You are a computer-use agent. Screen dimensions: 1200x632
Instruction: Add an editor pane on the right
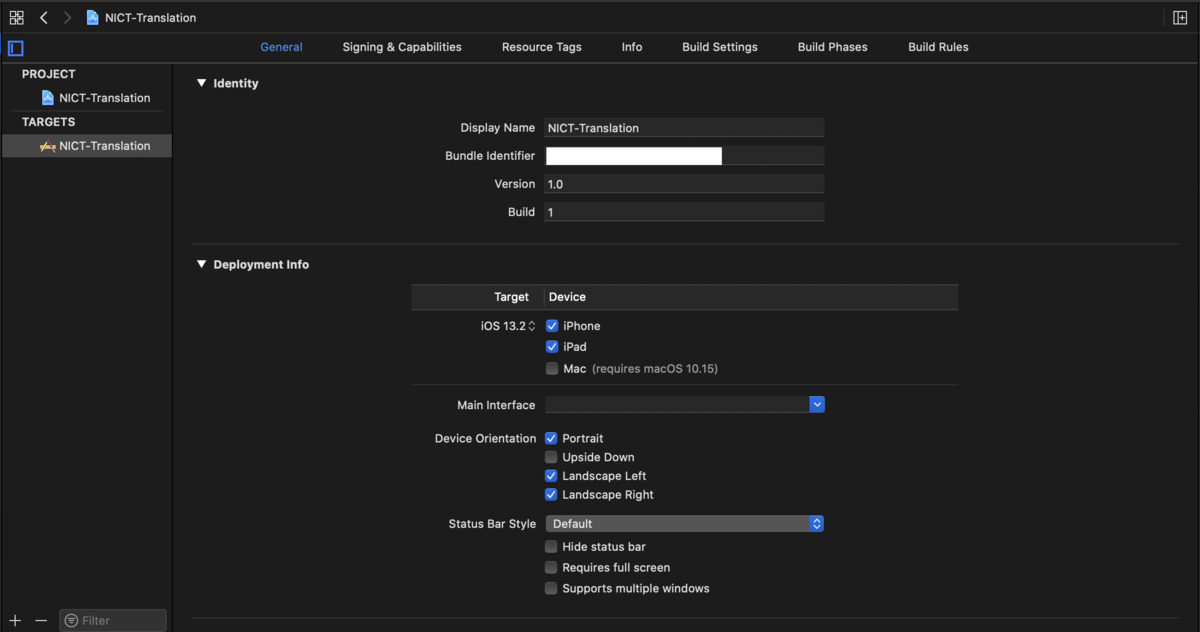click(1181, 18)
